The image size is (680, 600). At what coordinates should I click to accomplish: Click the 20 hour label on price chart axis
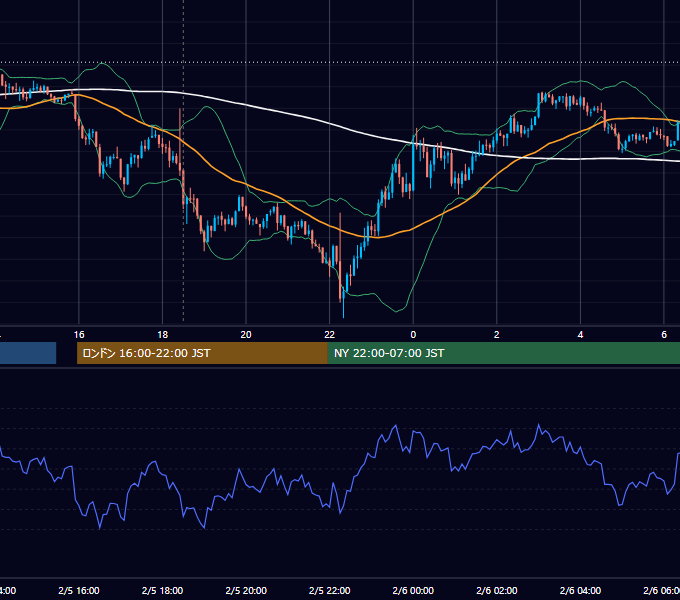click(246, 335)
